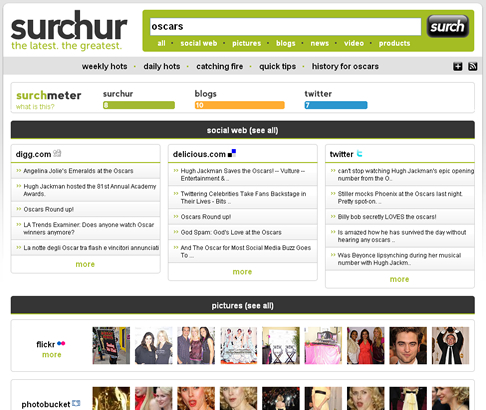This screenshot has width=486, height=410.
Task: Click the delicious.com squares icon
Action: (232, 153)
